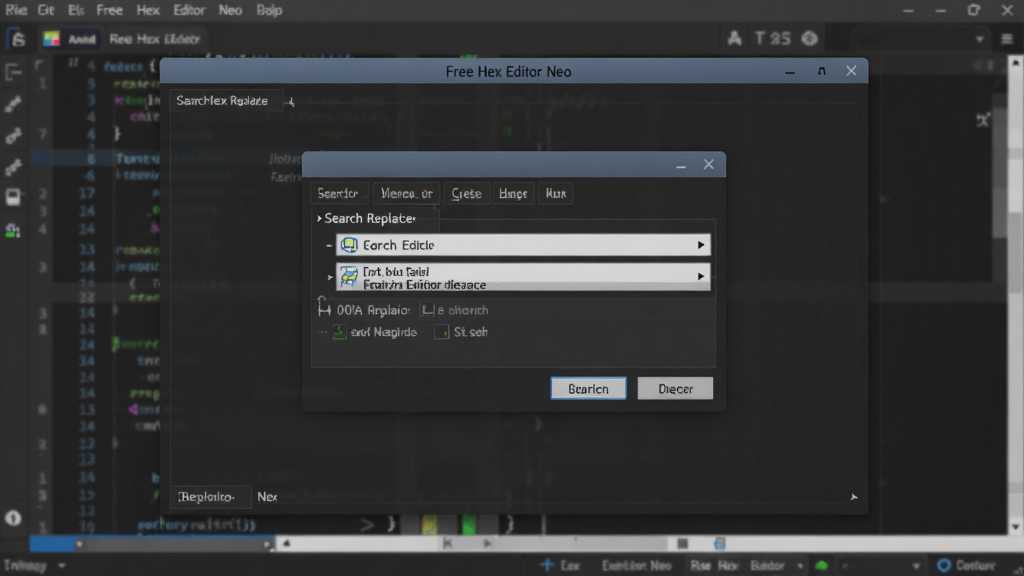Click the right arrow at the Hex Editor window's bottom right
Screen dimensions: 1024x576
tap(854, 497)
